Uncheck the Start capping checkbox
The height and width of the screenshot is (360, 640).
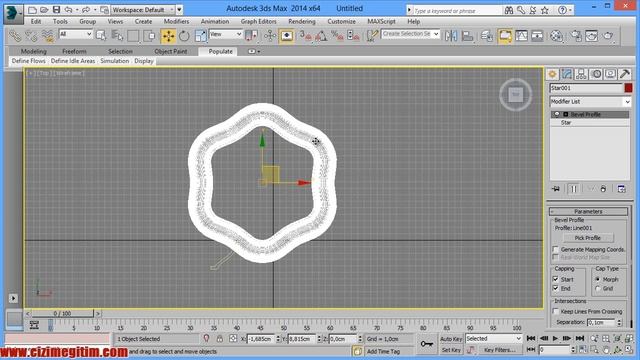coord(556,279)
